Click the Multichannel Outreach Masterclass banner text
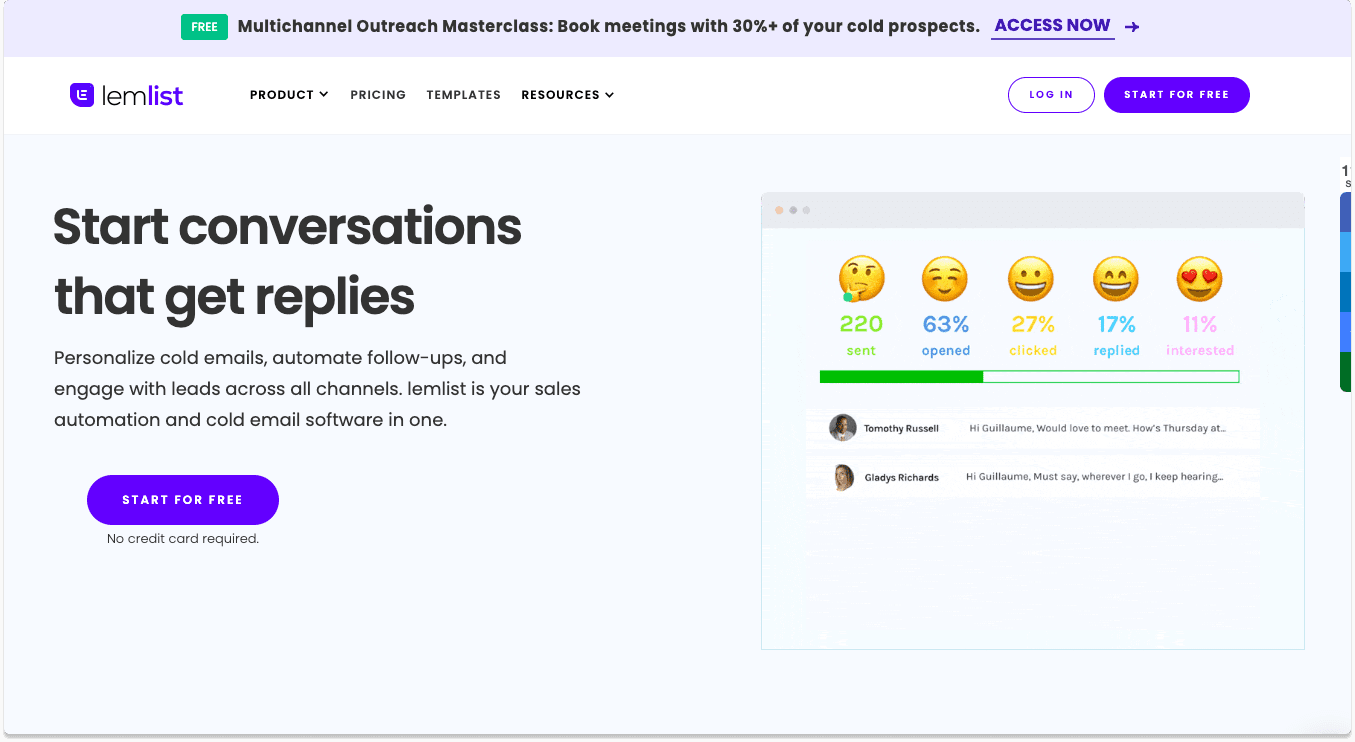 click(608, 27)
